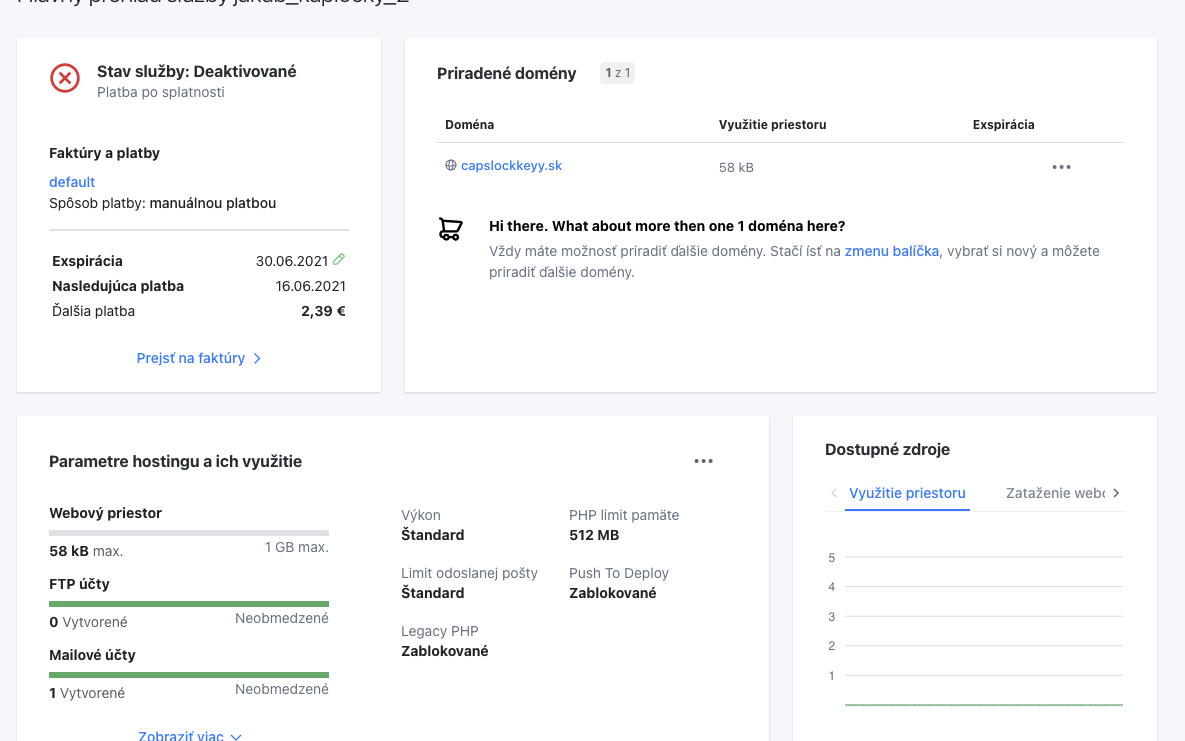Click the 1 z 1 domains count badge

point(617,73)
